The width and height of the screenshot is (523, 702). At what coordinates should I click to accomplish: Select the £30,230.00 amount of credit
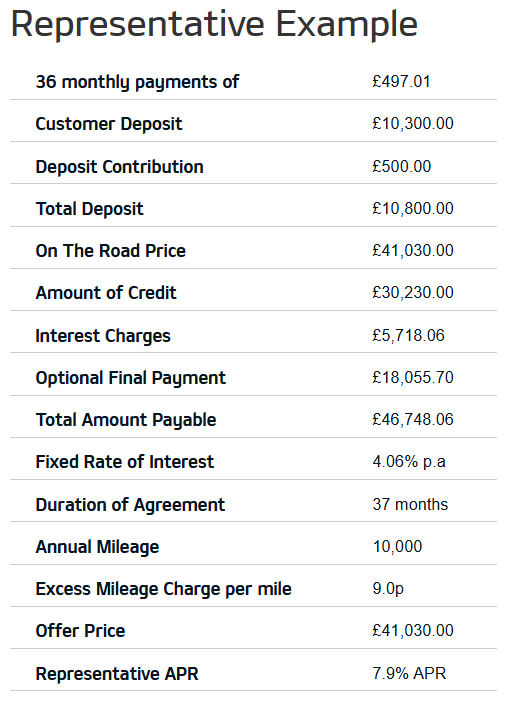coord(413,293)
